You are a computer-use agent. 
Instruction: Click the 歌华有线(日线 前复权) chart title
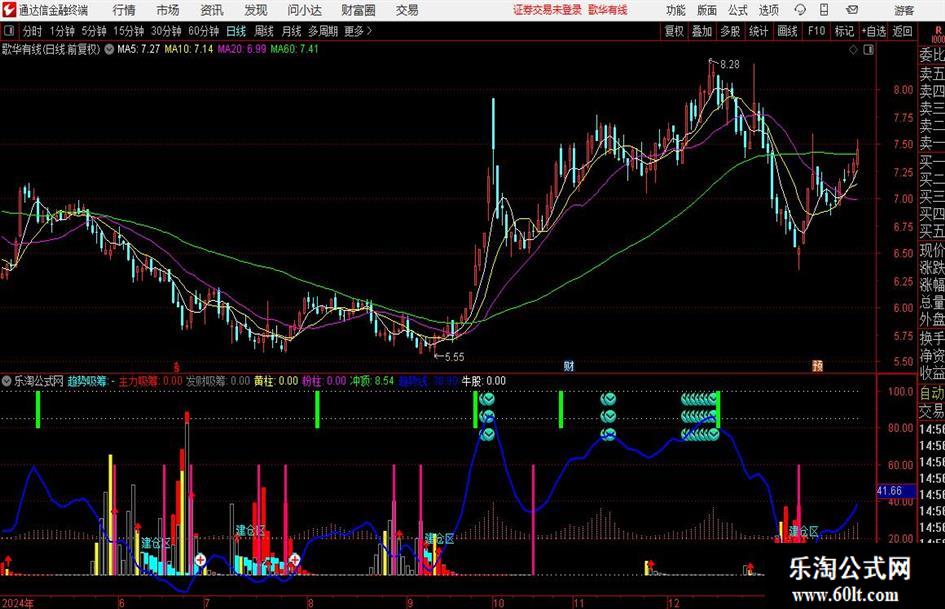pyautogui.click(x=51, y=49)
